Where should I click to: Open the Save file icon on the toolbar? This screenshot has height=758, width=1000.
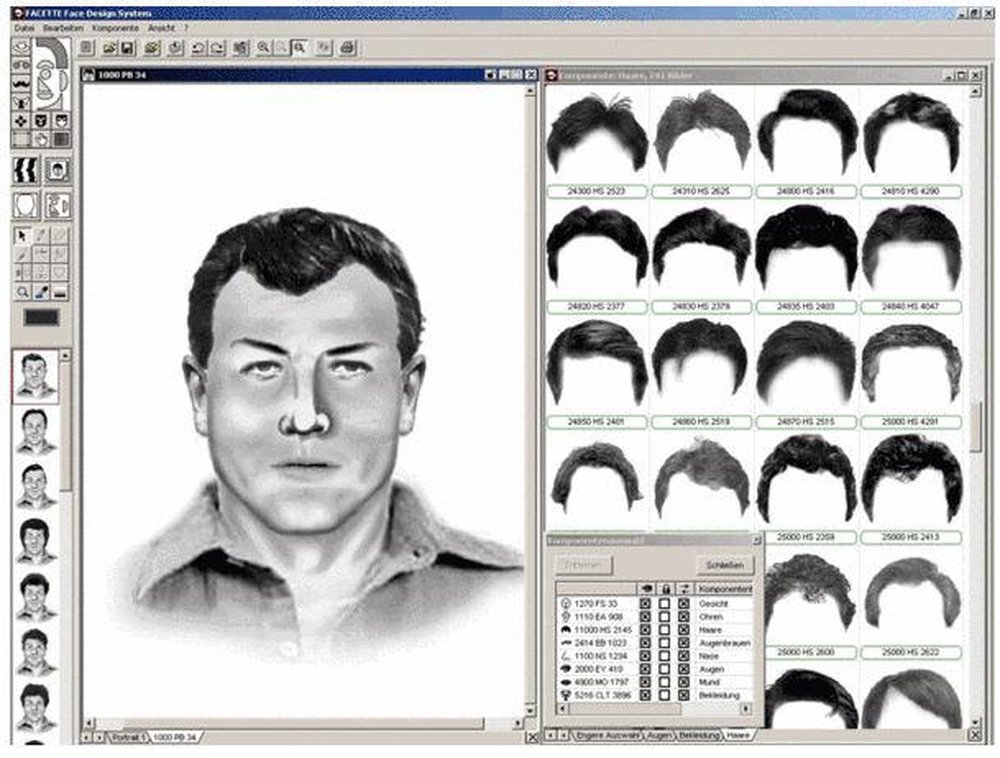[126, 49]
